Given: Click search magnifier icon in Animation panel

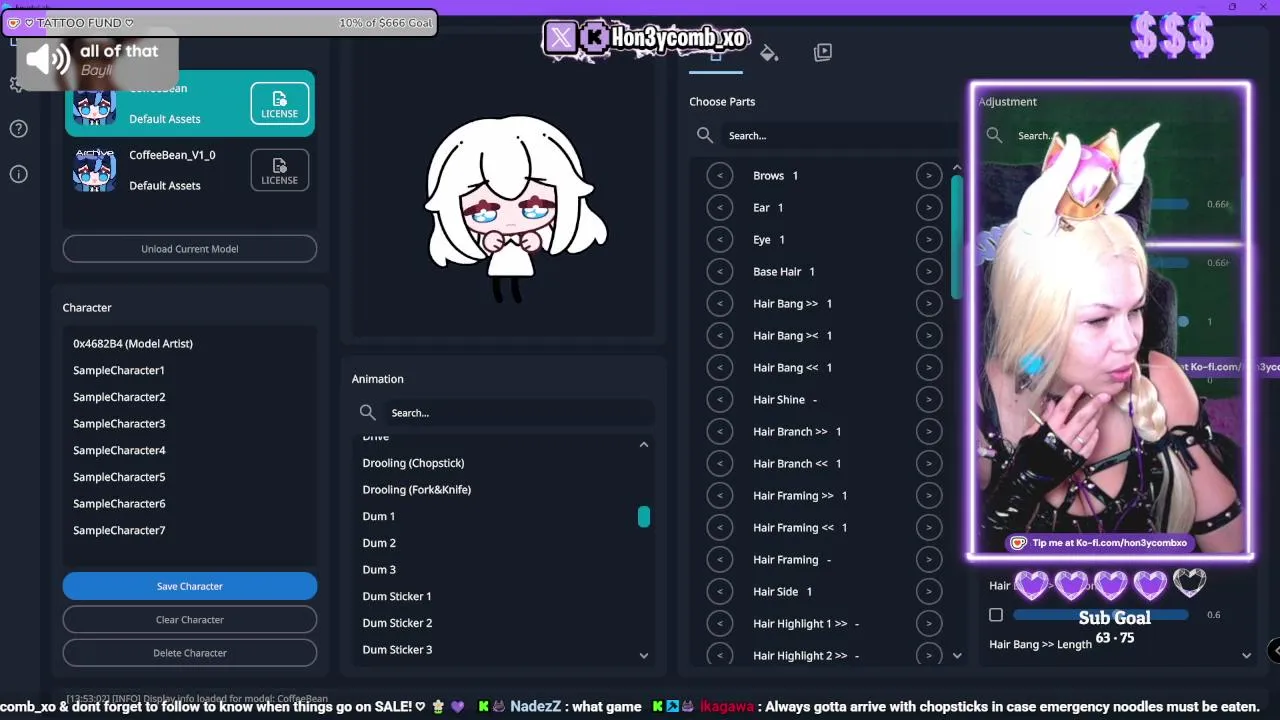Looking at the screenshot, I should (x=368, y=413).
